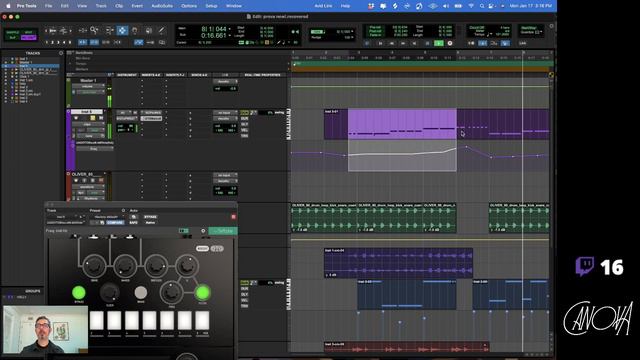The height and width of the screenshot is (360, 640).
Task: Open the Setup menu
Action: coord(211,6)
